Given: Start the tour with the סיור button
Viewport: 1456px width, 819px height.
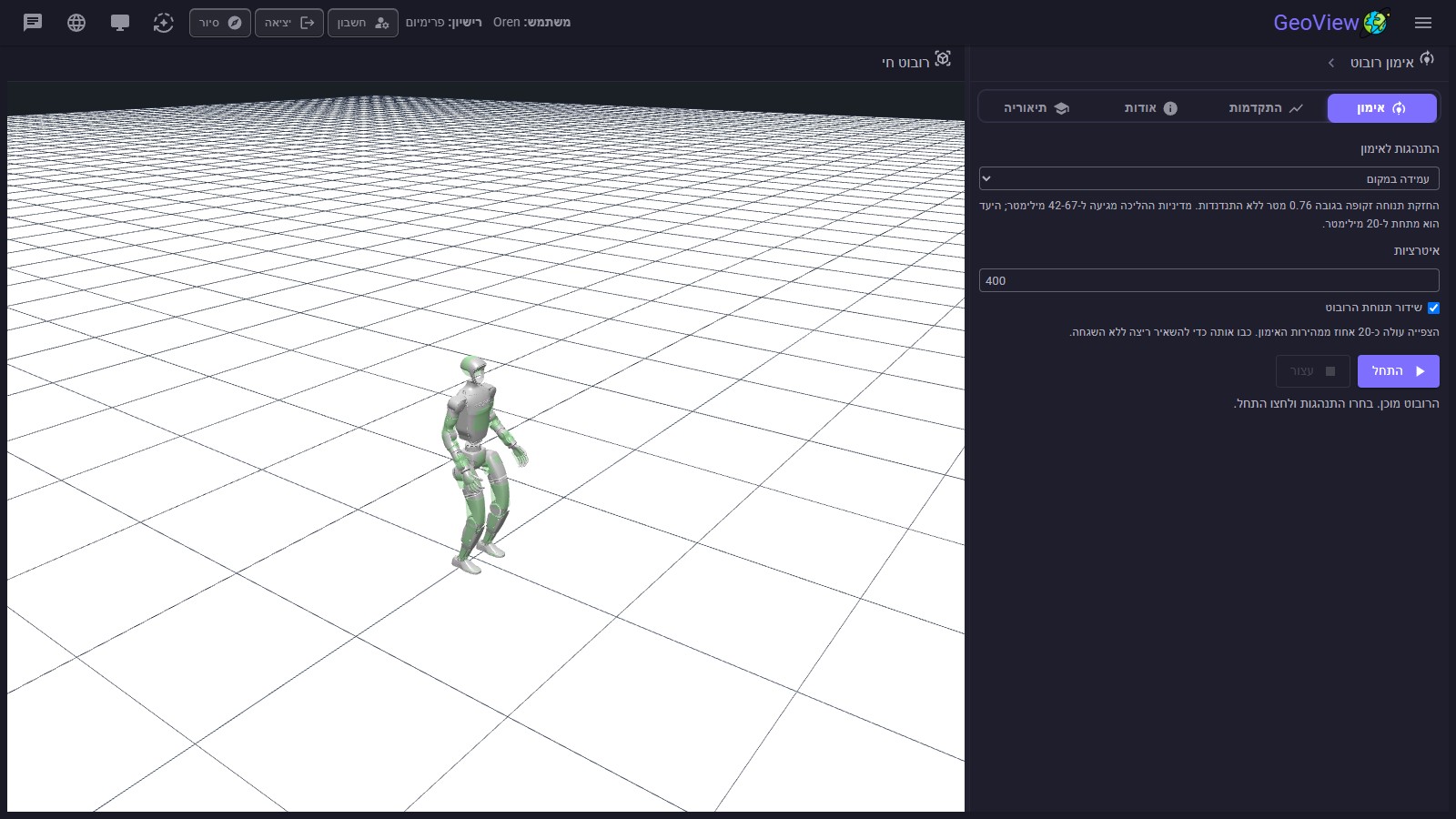Looking at the screenshot, I should (x=220, y=23).
